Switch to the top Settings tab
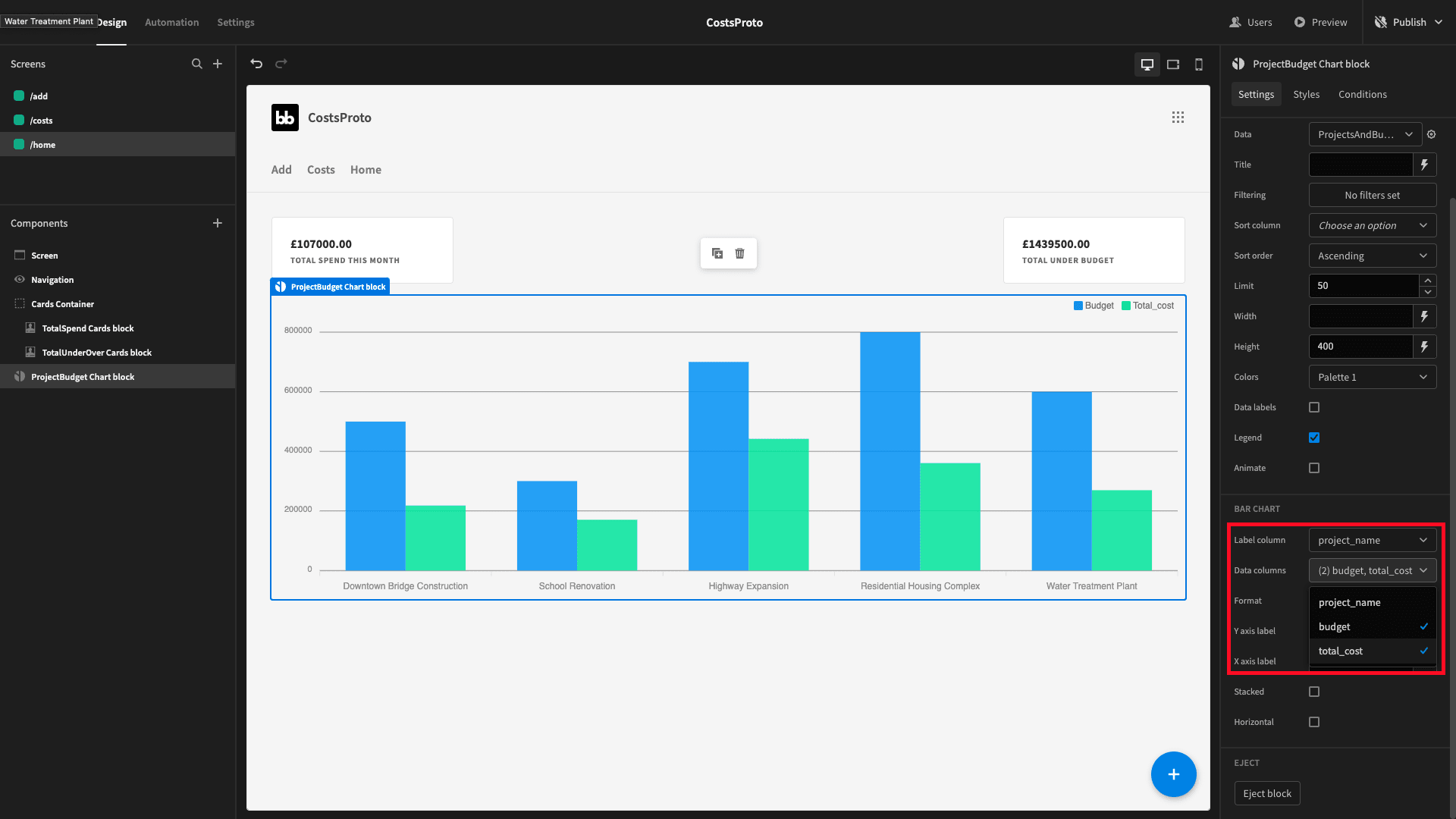Screen dimensions: 1456x819 pos(236,22)
